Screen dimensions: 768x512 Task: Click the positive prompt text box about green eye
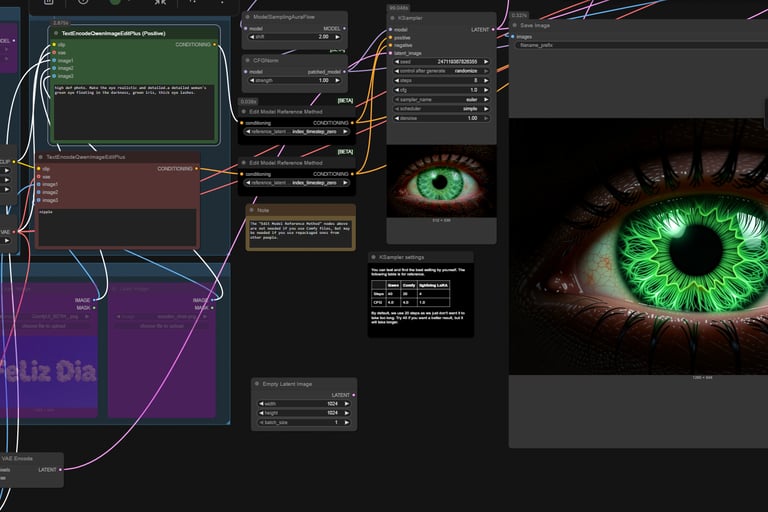coord(134,112)
